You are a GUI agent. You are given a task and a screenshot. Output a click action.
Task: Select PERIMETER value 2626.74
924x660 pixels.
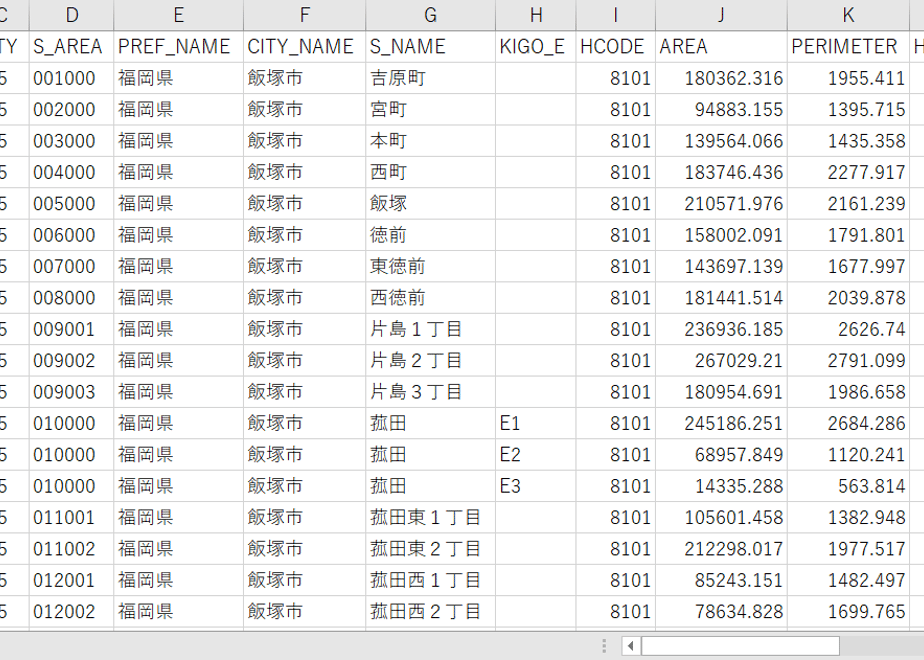pyautogui.click(x=849, y=329)
